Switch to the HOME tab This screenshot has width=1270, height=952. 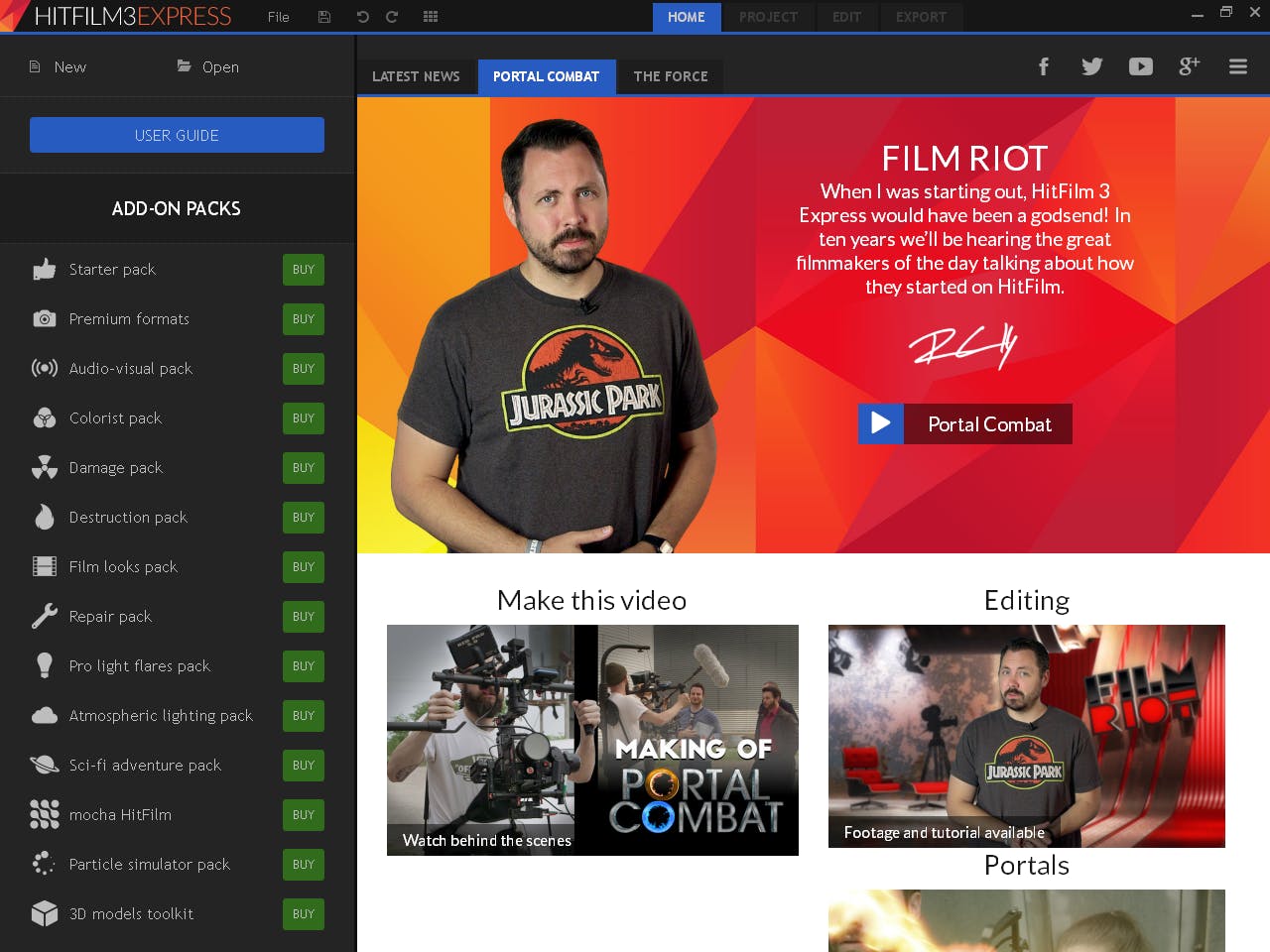click(687, 17)
